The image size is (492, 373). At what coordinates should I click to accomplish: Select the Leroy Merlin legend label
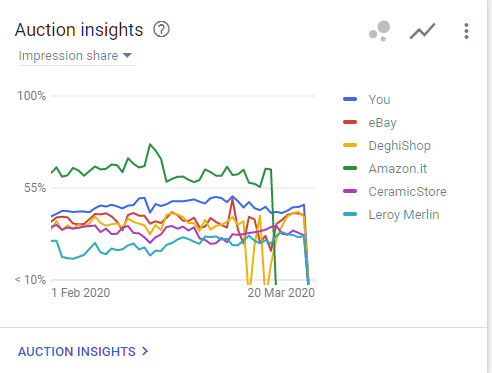tap(404, 215)
